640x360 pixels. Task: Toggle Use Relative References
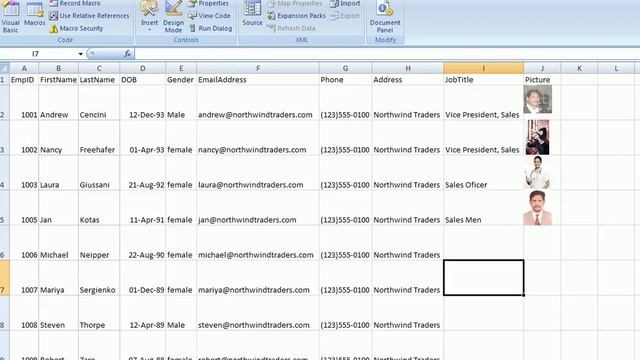pos(89,16)
